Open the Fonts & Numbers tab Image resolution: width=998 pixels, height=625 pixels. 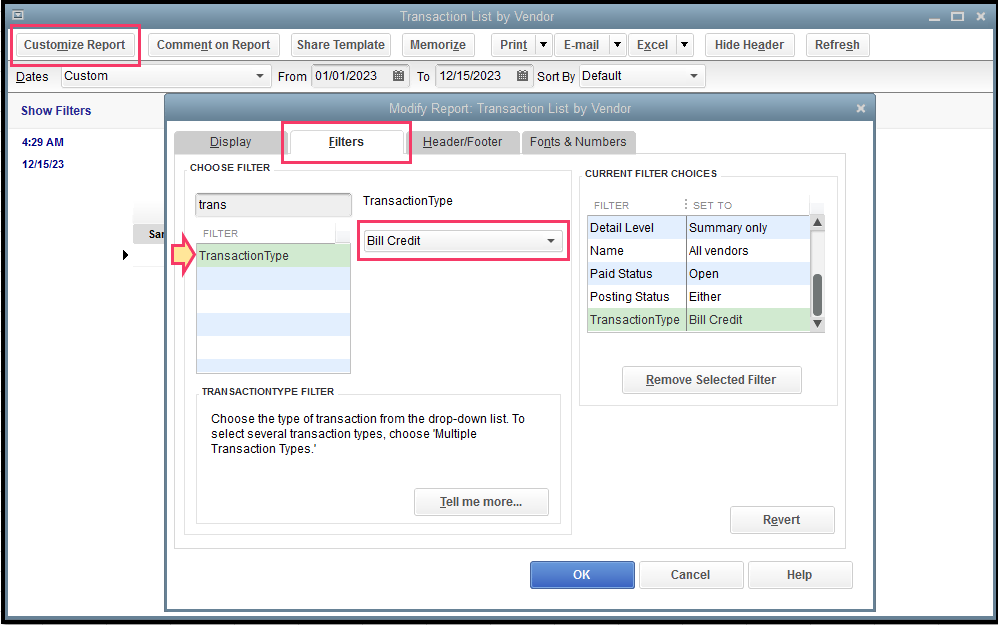click(578, 142)
